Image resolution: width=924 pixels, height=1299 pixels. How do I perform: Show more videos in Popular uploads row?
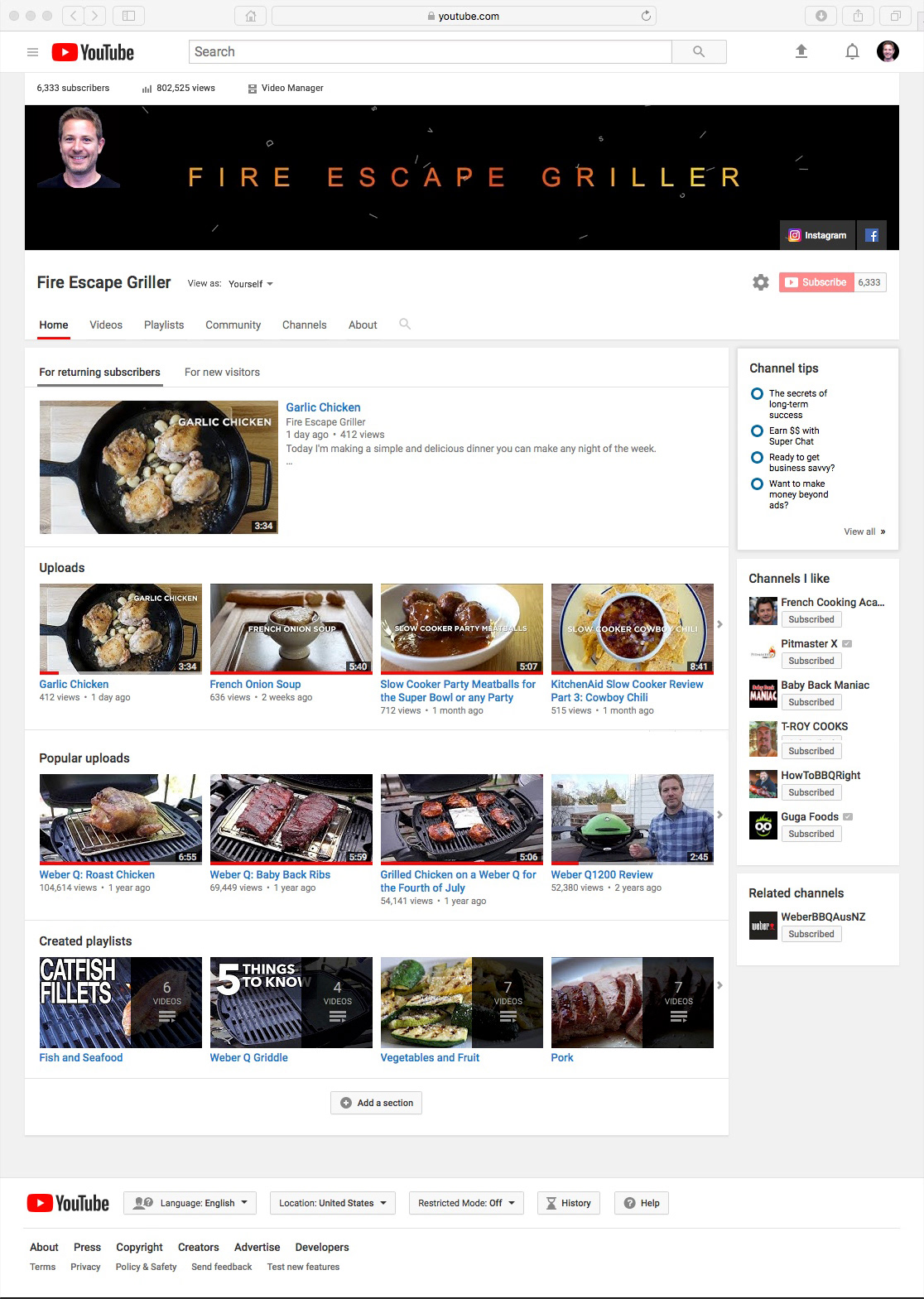pyautogui.click(x=719, y=815)
